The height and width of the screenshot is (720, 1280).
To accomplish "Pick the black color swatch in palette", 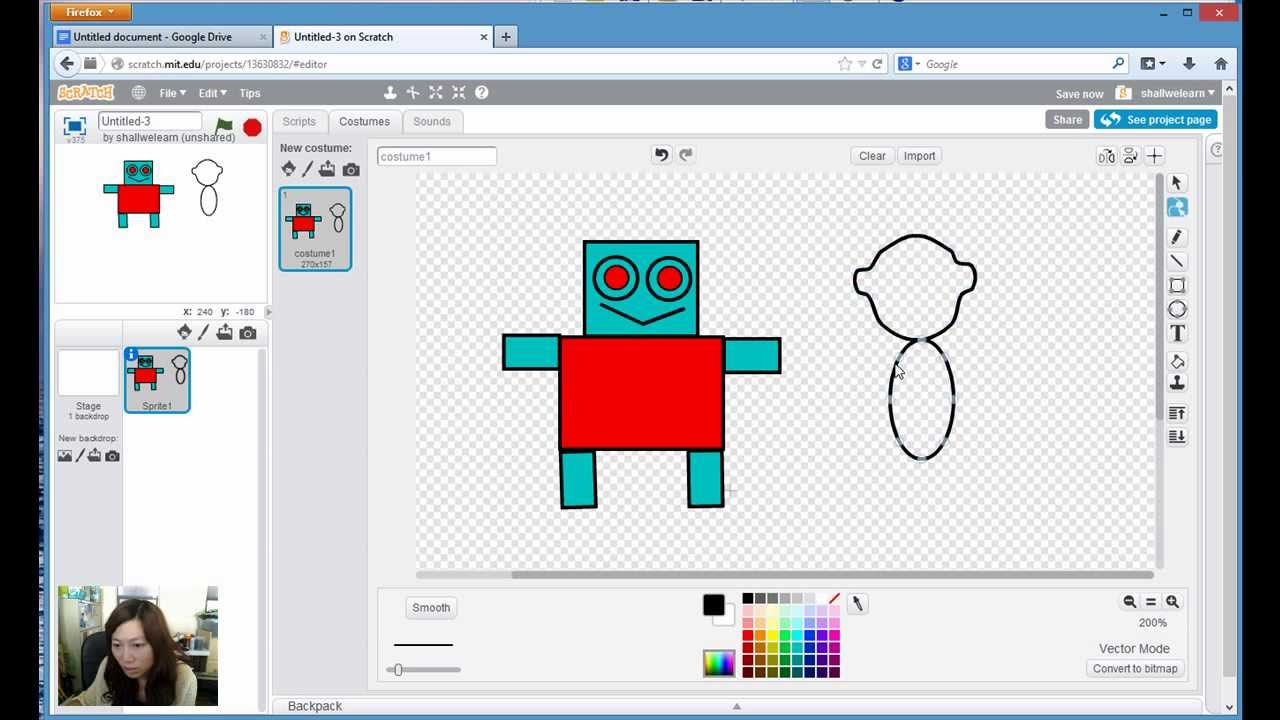I will point(747,598).
